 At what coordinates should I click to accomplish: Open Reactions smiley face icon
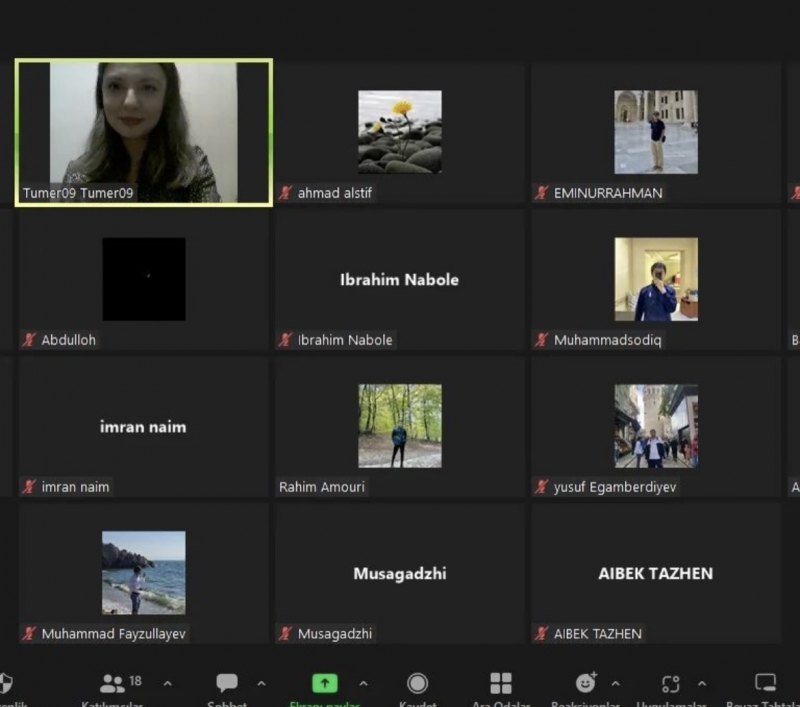[586, 683]
